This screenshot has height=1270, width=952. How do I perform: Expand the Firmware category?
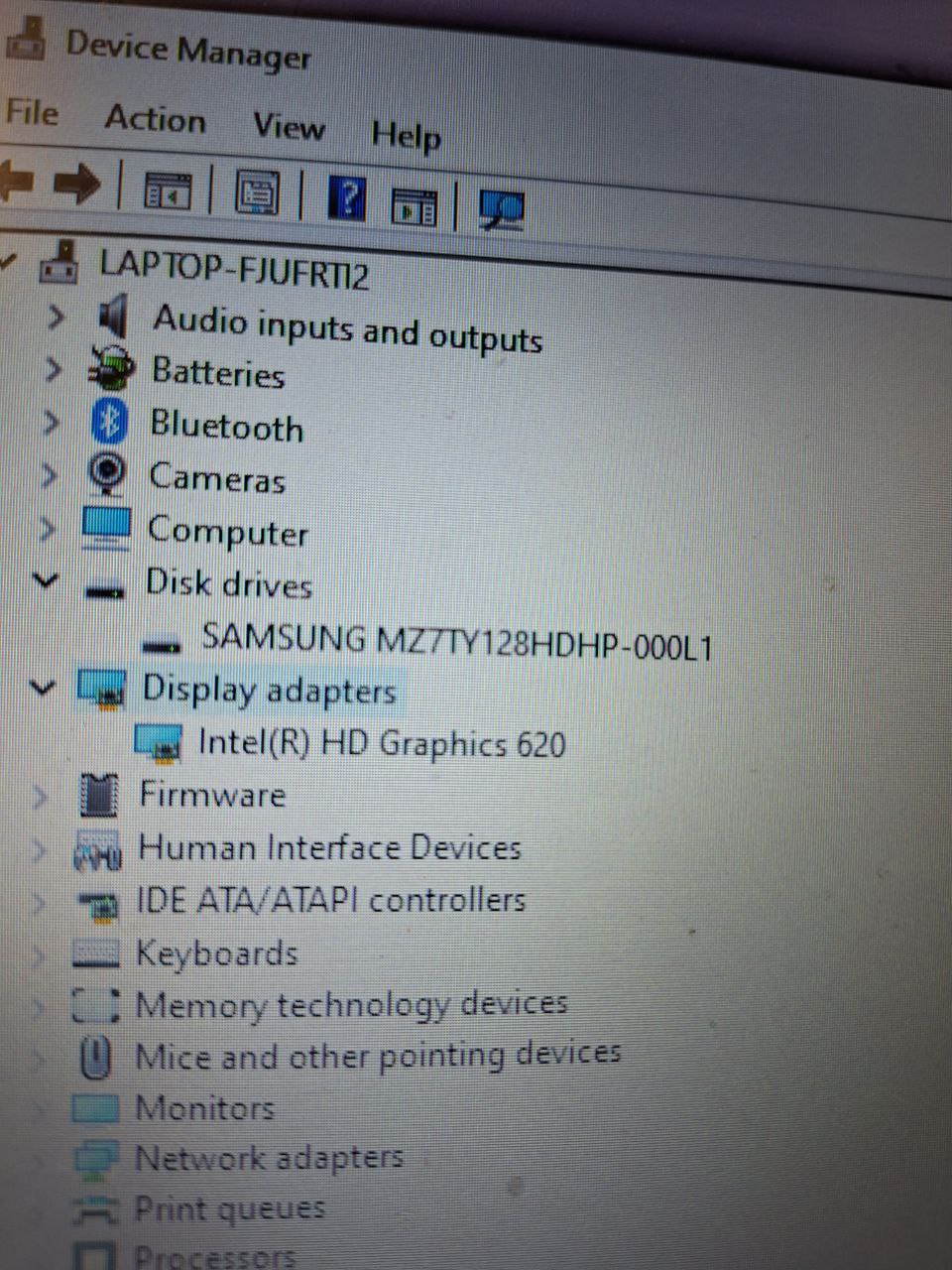[x=40, y=795]
